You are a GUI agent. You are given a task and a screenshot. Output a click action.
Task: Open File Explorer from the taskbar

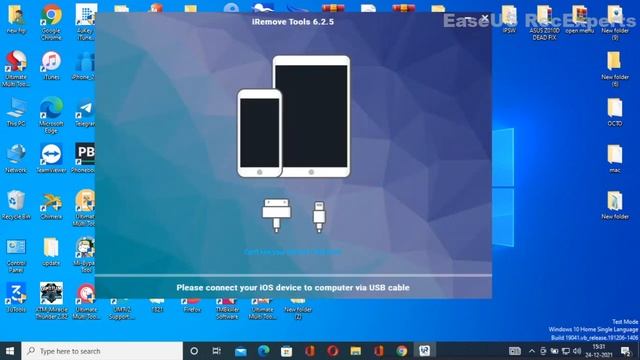[356, 351]
